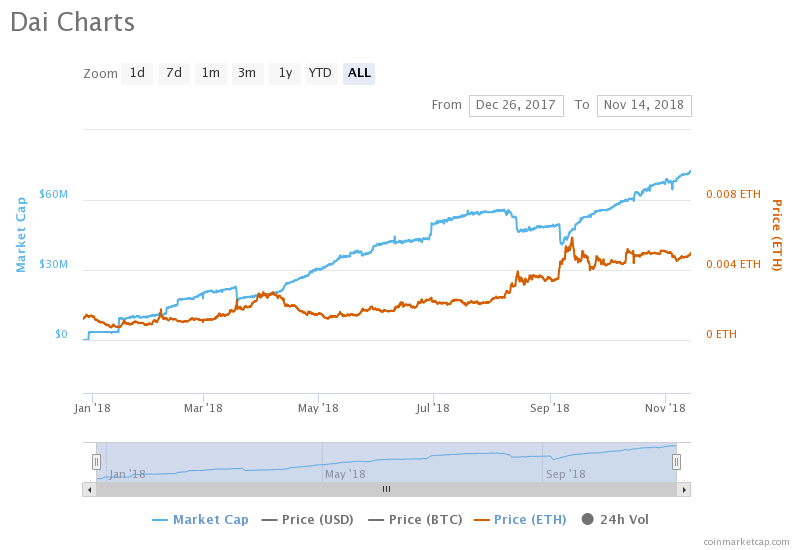The width and height of the screenshot is (800, 550).
Task: Click the navigator May '18 label
Action: pos(345,474)
